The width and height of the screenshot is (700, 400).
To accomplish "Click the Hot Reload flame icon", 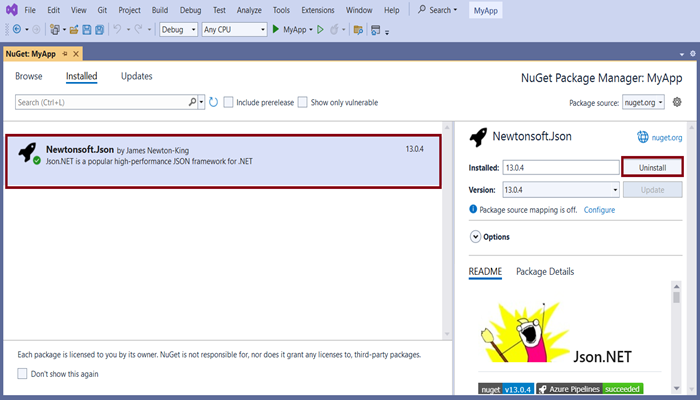I will pos(334,30).
